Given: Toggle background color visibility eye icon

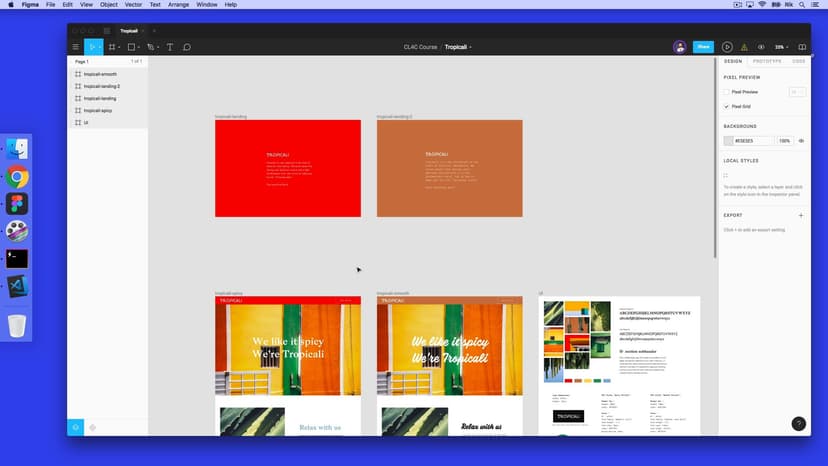Looking at the screenshot, I should (801, 141).
